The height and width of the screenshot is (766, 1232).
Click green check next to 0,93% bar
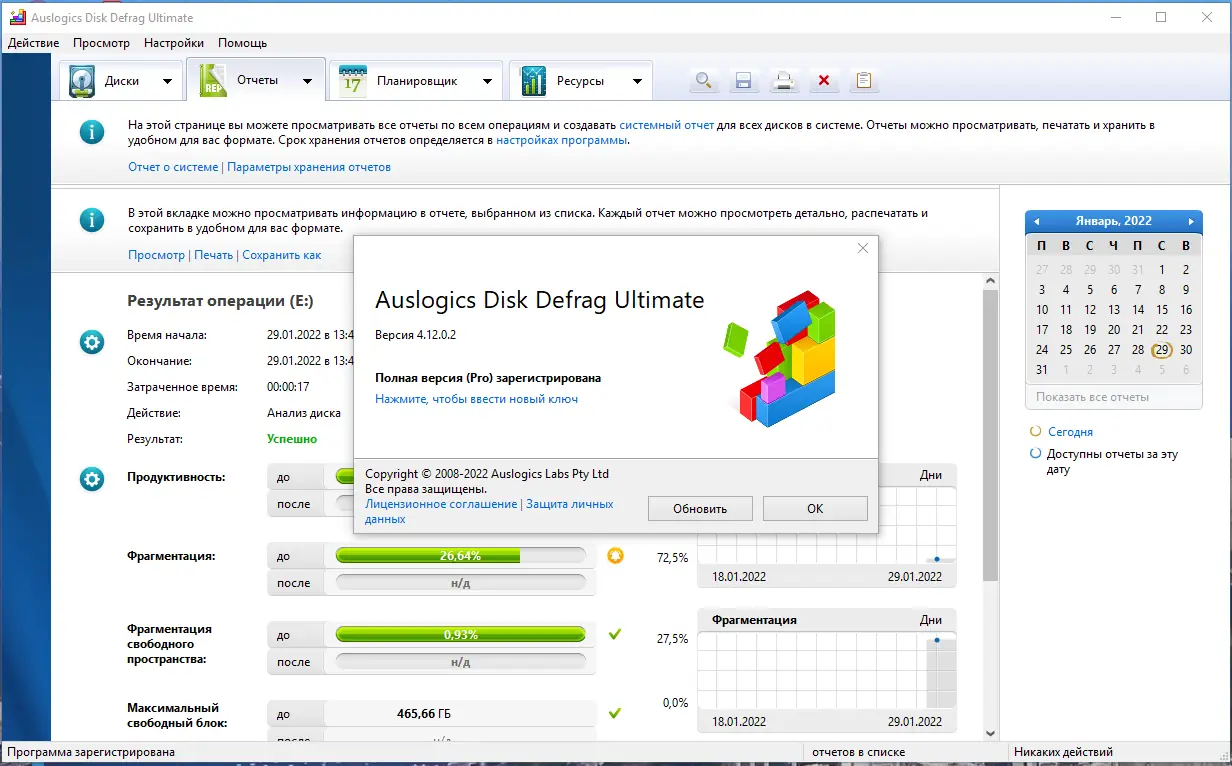[615, 634]
